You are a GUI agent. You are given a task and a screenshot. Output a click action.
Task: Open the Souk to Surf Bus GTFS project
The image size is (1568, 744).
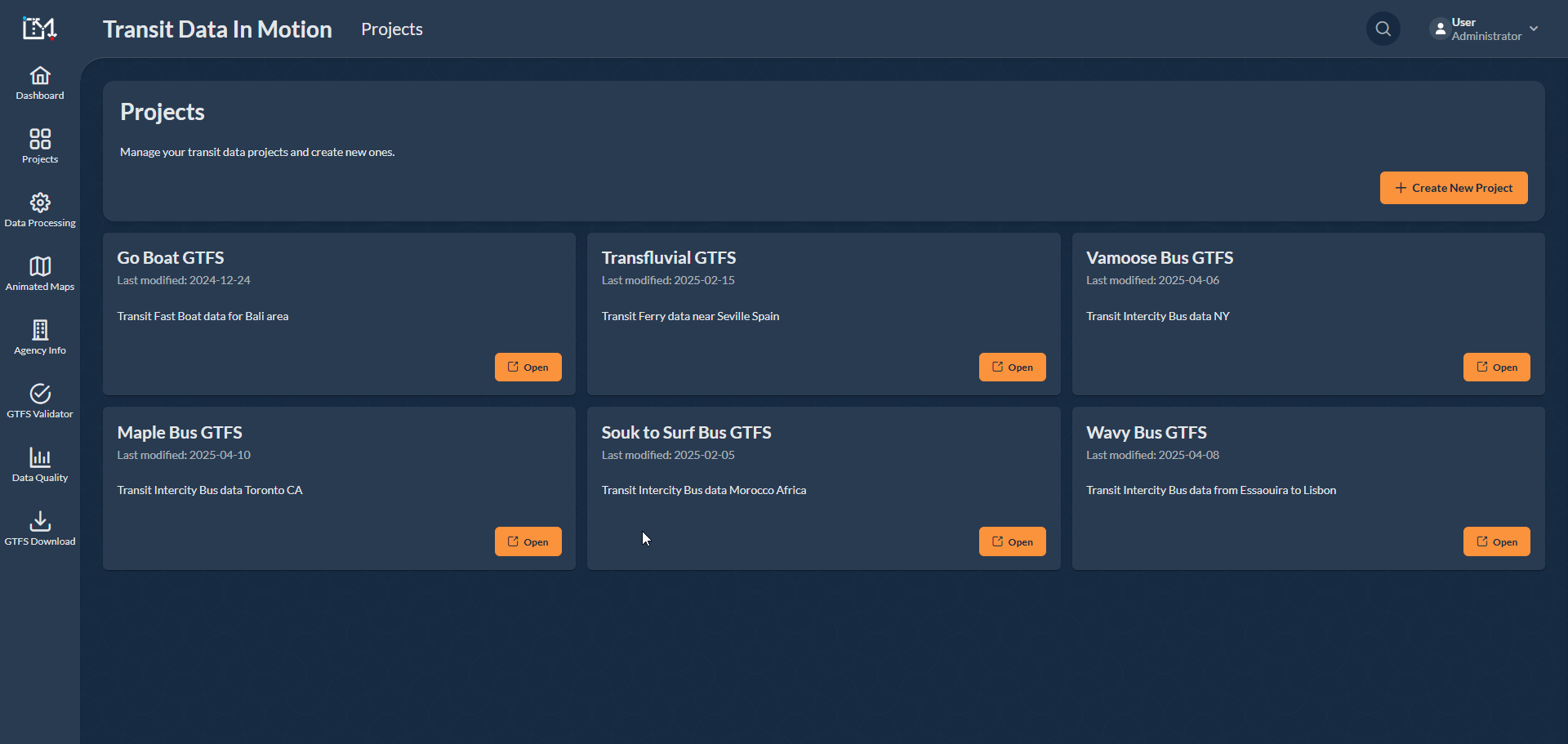click(x=1012, y=542)
